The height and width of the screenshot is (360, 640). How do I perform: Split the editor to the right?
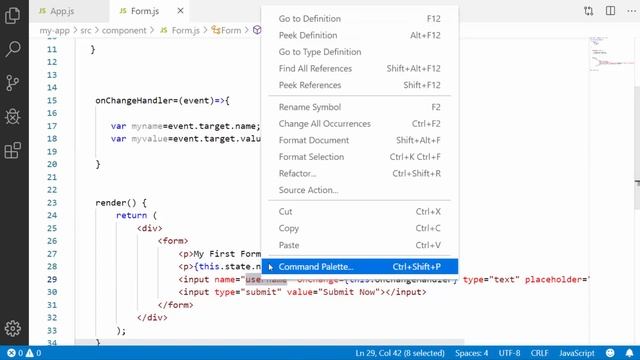[x=610, y=11]
